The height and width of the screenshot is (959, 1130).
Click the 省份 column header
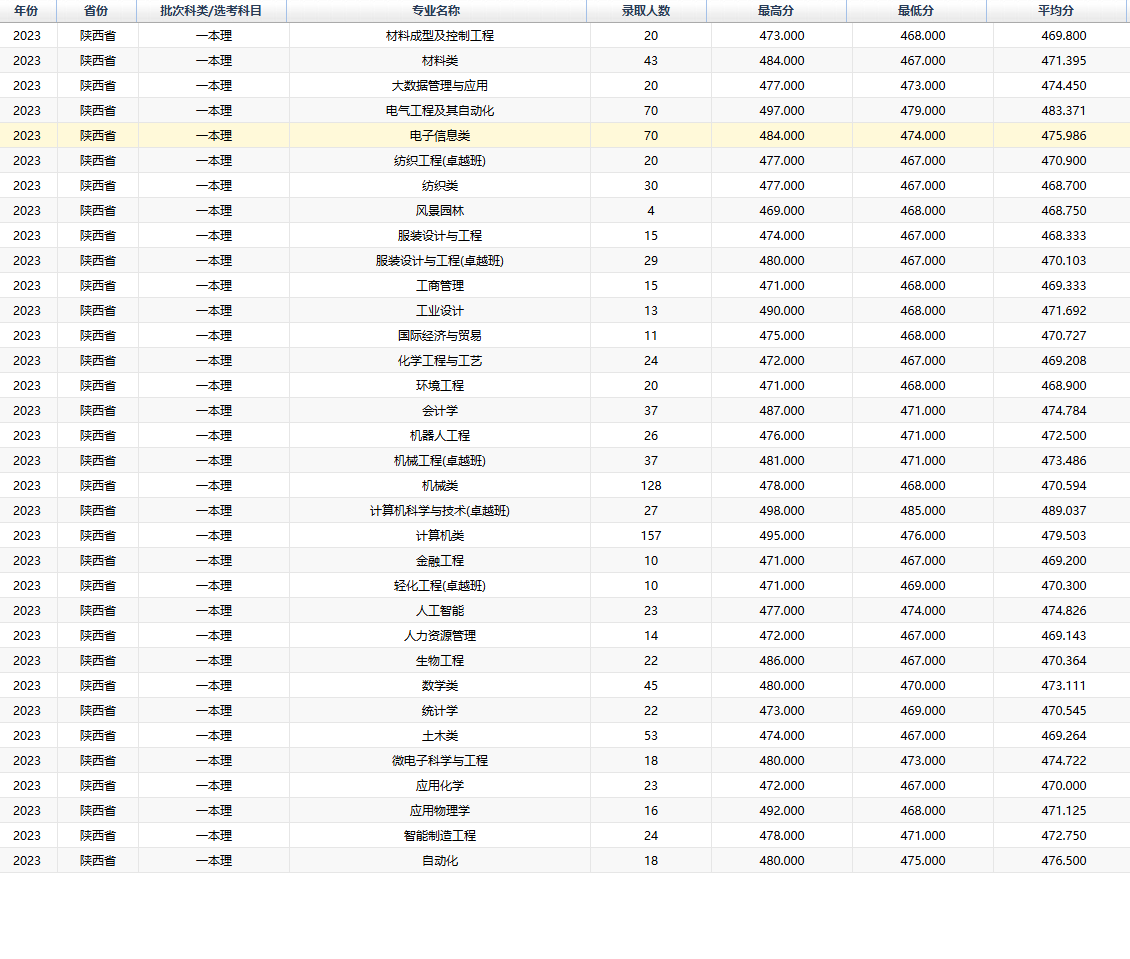click(x=96, y=11)
